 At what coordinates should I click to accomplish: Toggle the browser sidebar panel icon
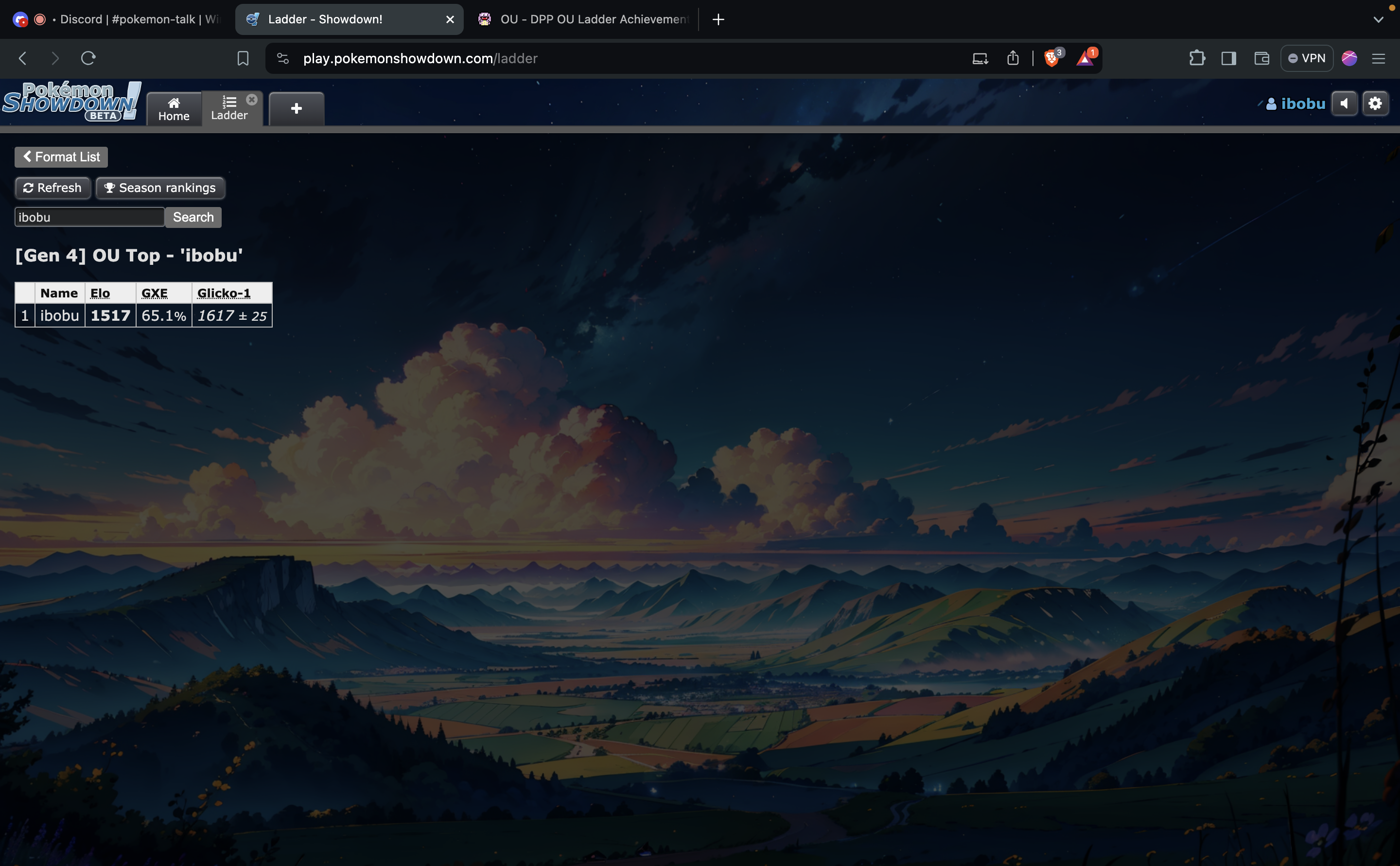click(1229, 58)
